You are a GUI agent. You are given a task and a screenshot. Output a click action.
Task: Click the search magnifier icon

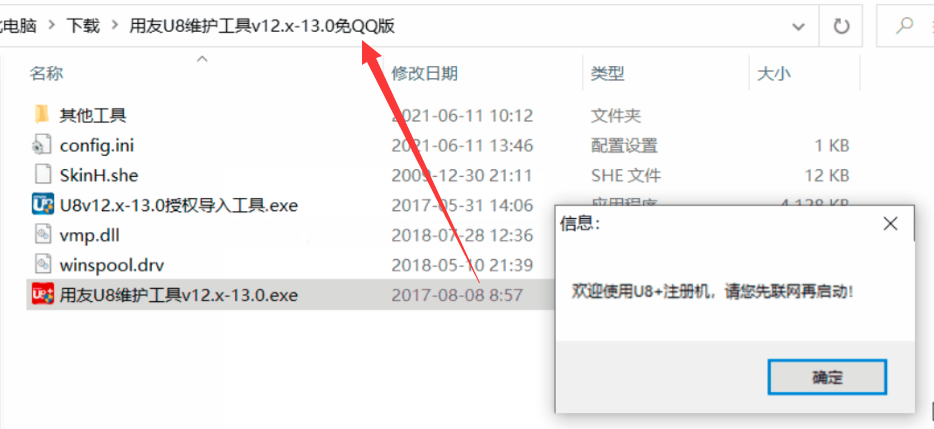click(905, 26)
